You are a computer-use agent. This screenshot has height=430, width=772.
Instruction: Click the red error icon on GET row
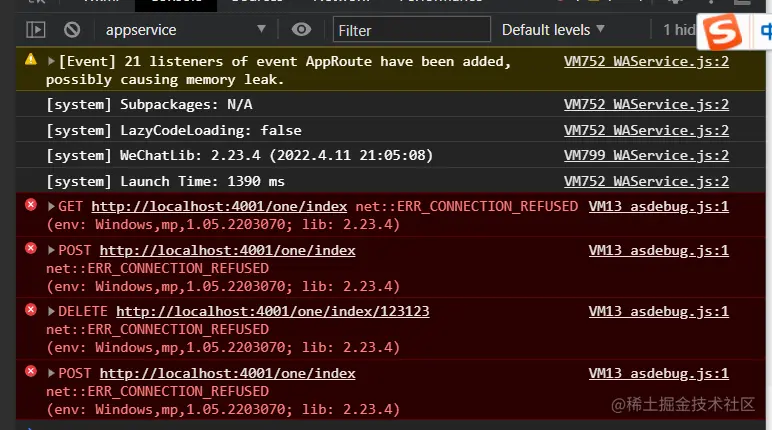pyautogui.click(x=31, y=205)
